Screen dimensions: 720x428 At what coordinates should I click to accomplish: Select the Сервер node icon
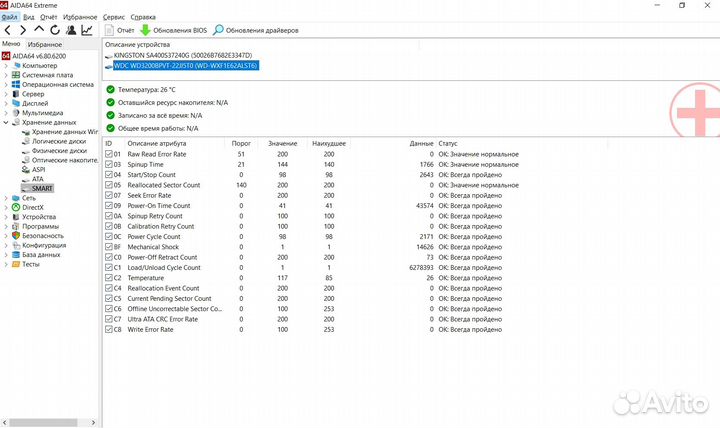[x=17, y=94]
